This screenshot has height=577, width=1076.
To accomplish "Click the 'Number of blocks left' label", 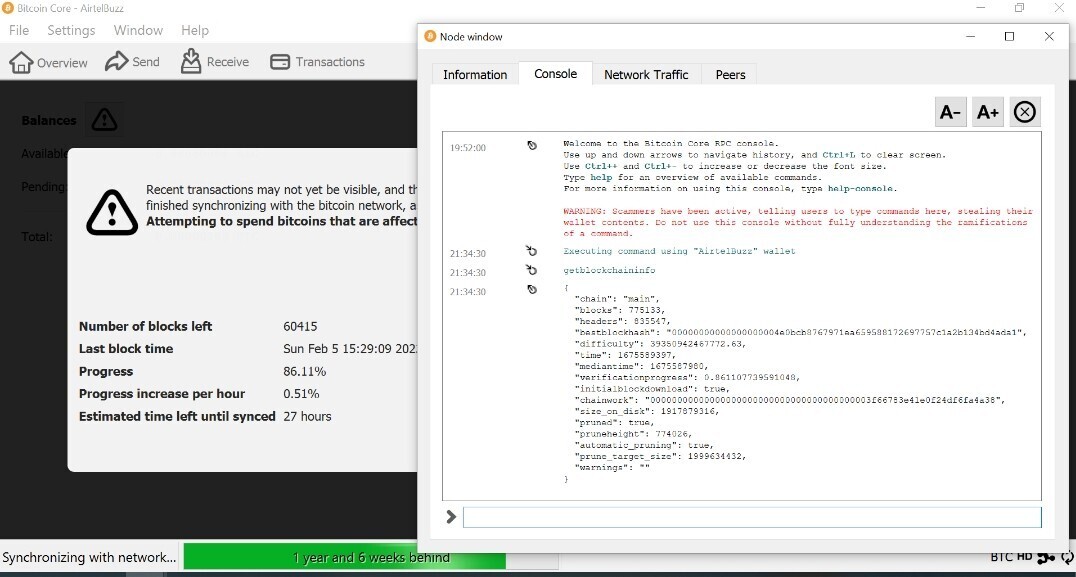I will [x=145, y=327].
